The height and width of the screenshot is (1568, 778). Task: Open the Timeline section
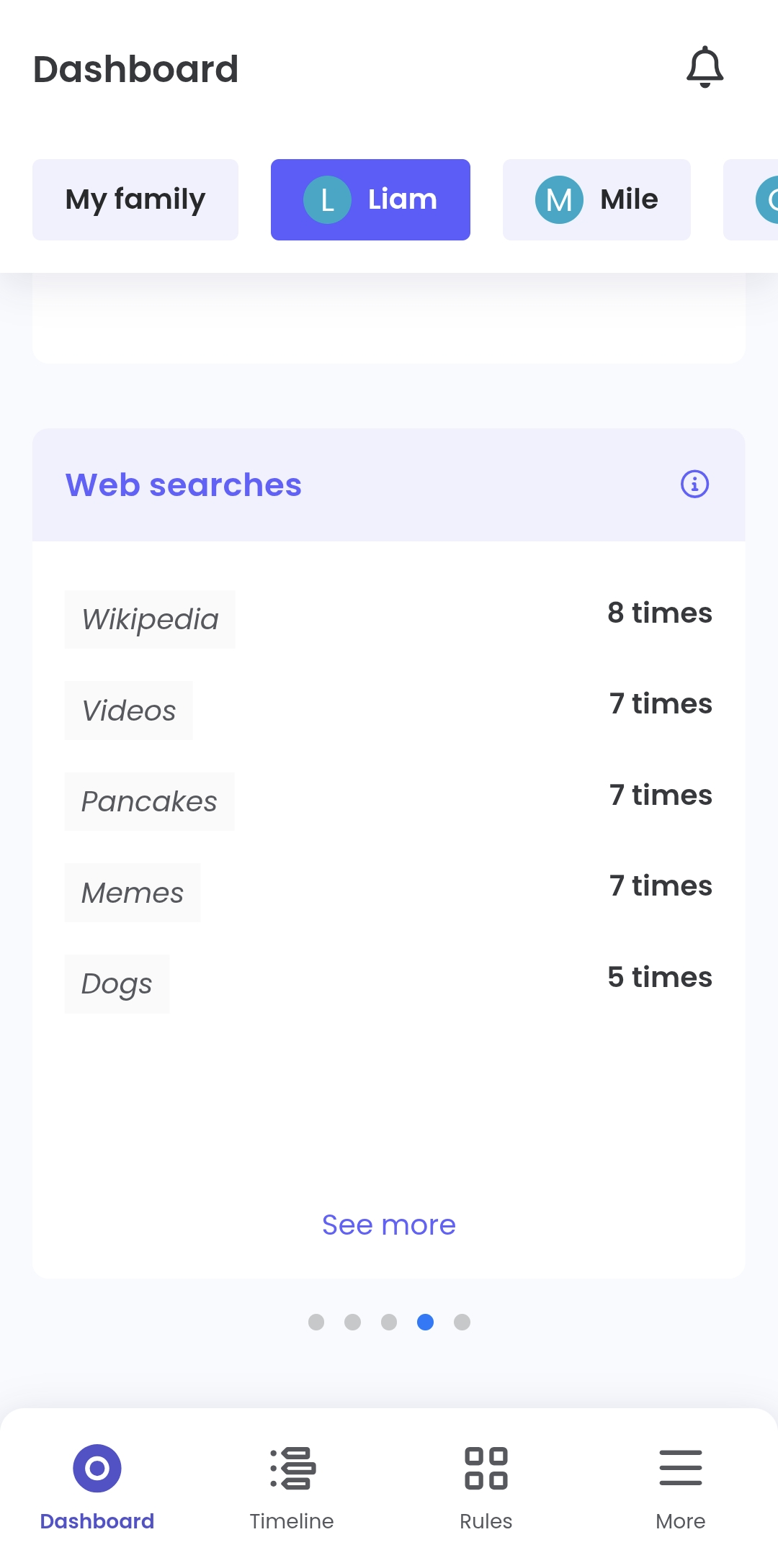point(291,1469)
